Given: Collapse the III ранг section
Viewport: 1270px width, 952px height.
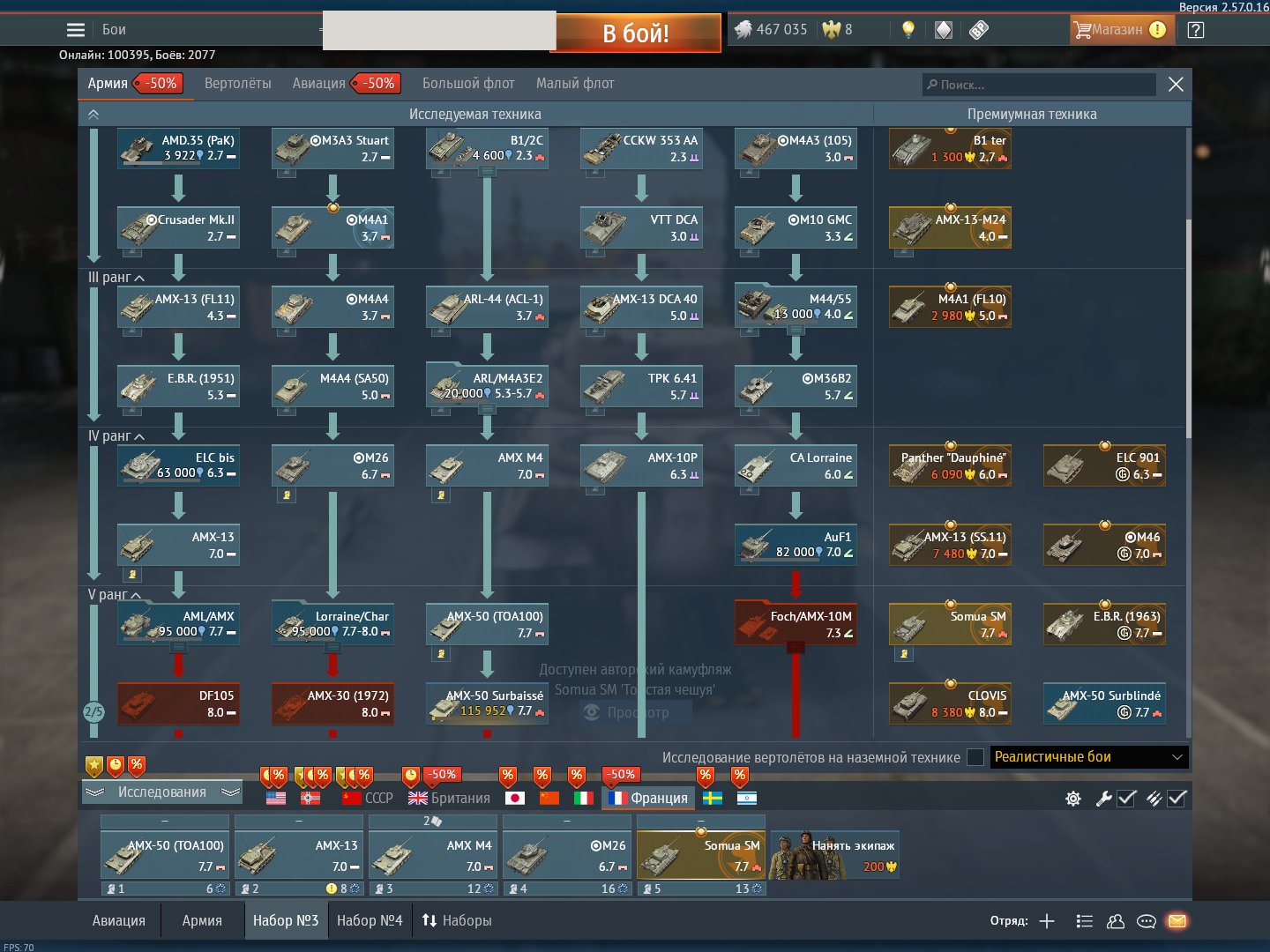Looking at the screenshot, I should [x=116, y=278].
